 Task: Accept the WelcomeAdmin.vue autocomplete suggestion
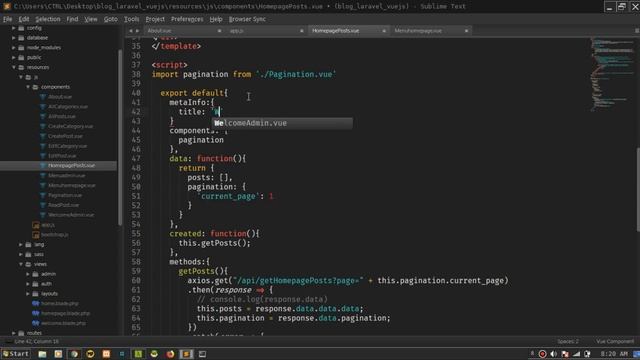pos(282,123)
